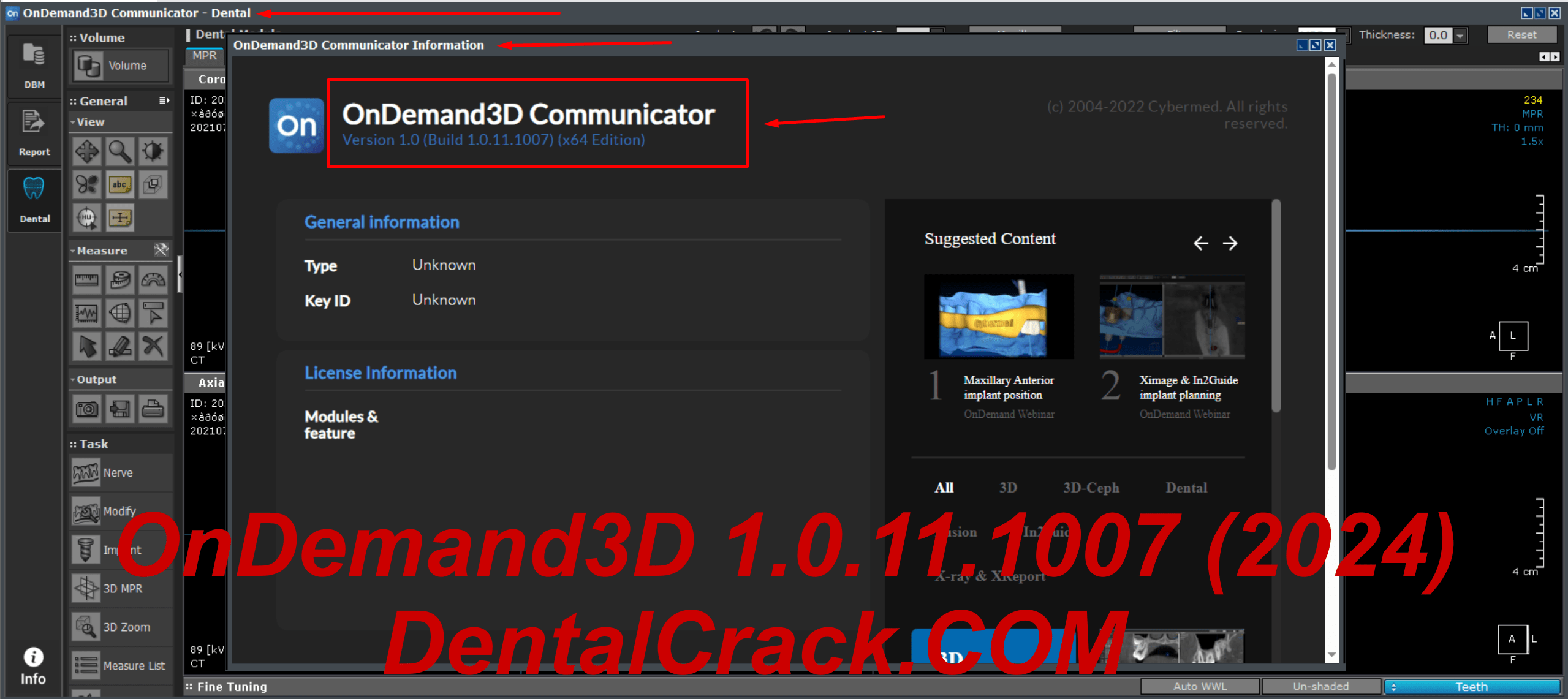Image resolution: width=1568 pixels, height=699 pixels.
Task: Click the Information dialog vertical scrollbar
Action: (1331, 271)
